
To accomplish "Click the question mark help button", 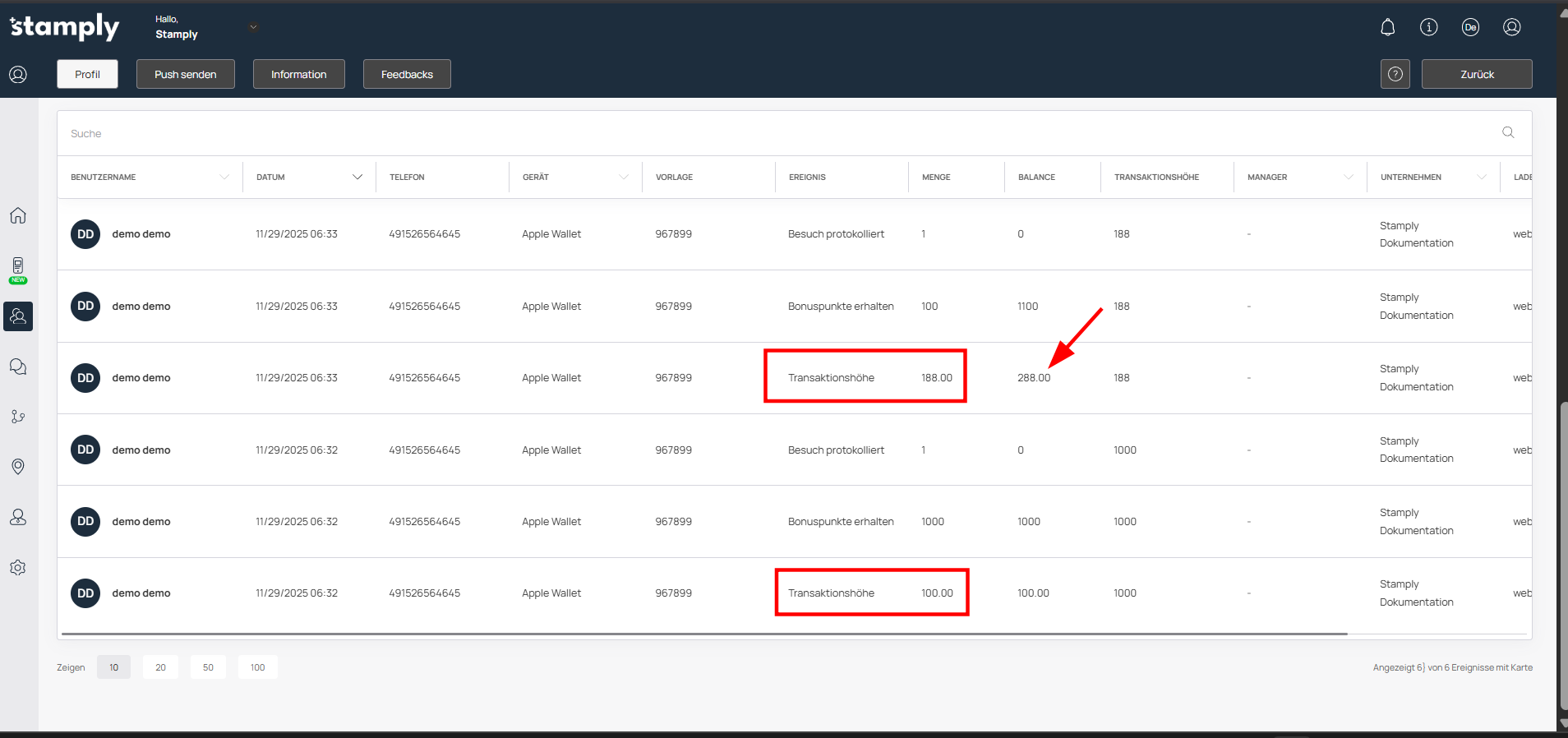I will (x=1395, y=74).
